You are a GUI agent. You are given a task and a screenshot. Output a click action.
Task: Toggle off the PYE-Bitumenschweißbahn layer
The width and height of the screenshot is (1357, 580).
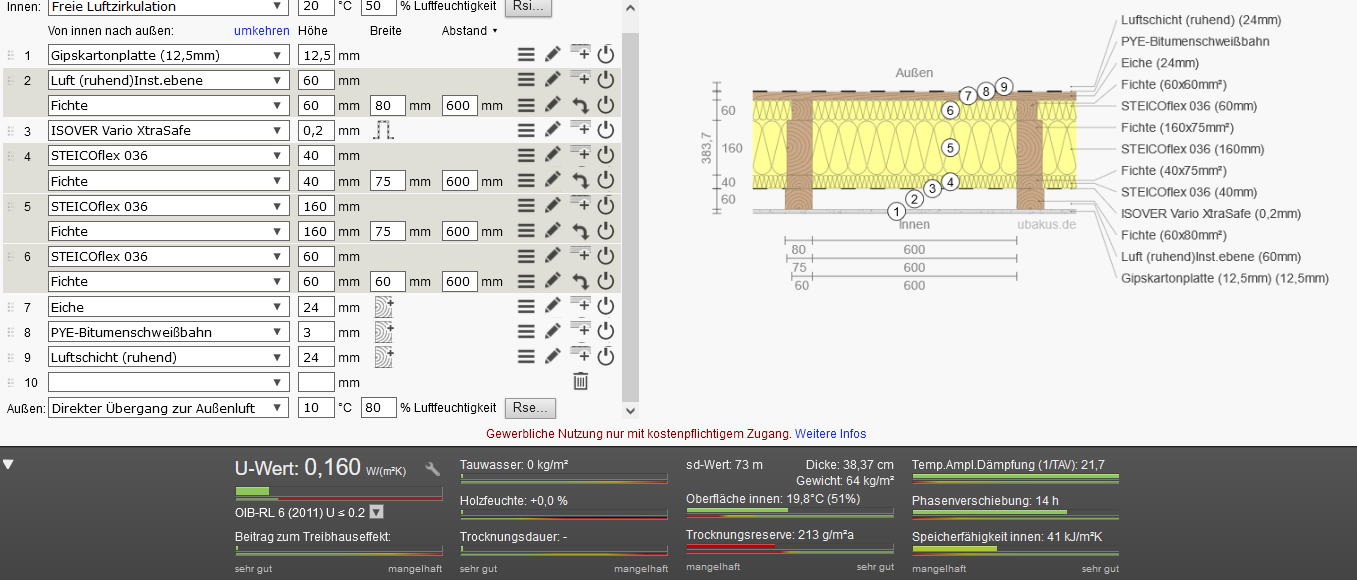coord(605,332)
